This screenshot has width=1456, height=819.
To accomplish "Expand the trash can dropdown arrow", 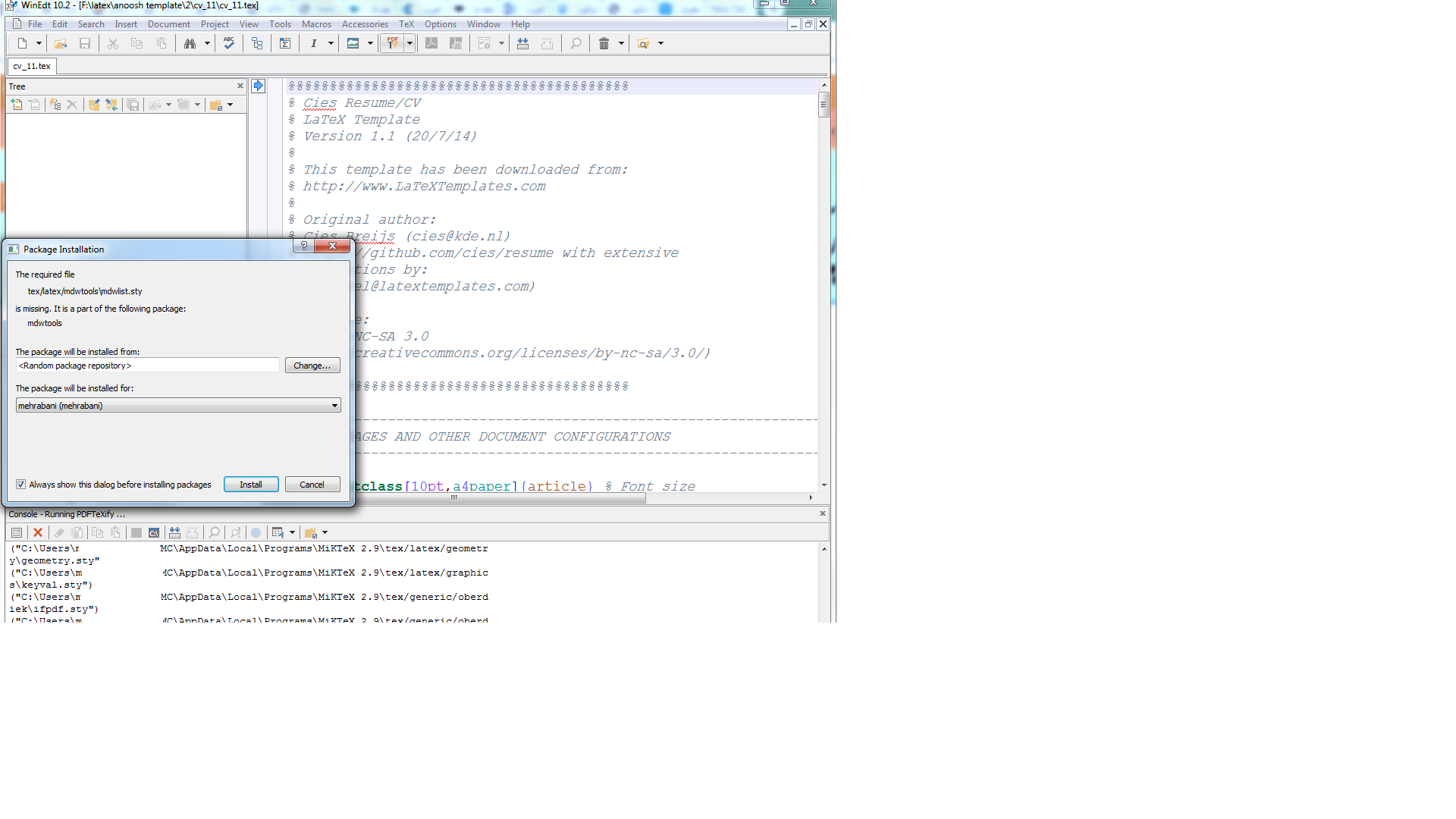I will pos(621,43).
